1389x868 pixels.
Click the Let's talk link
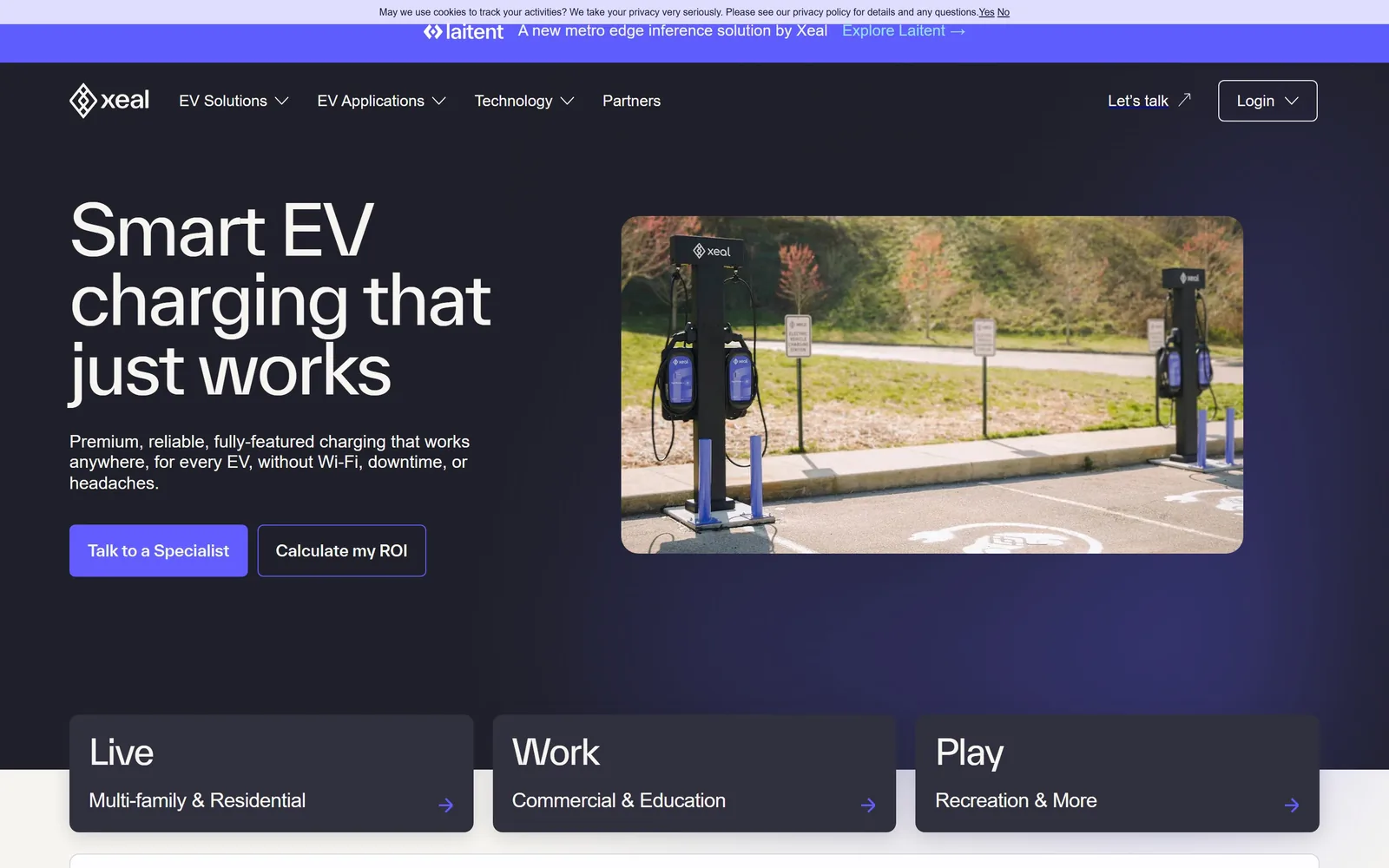pos(1138,101)
